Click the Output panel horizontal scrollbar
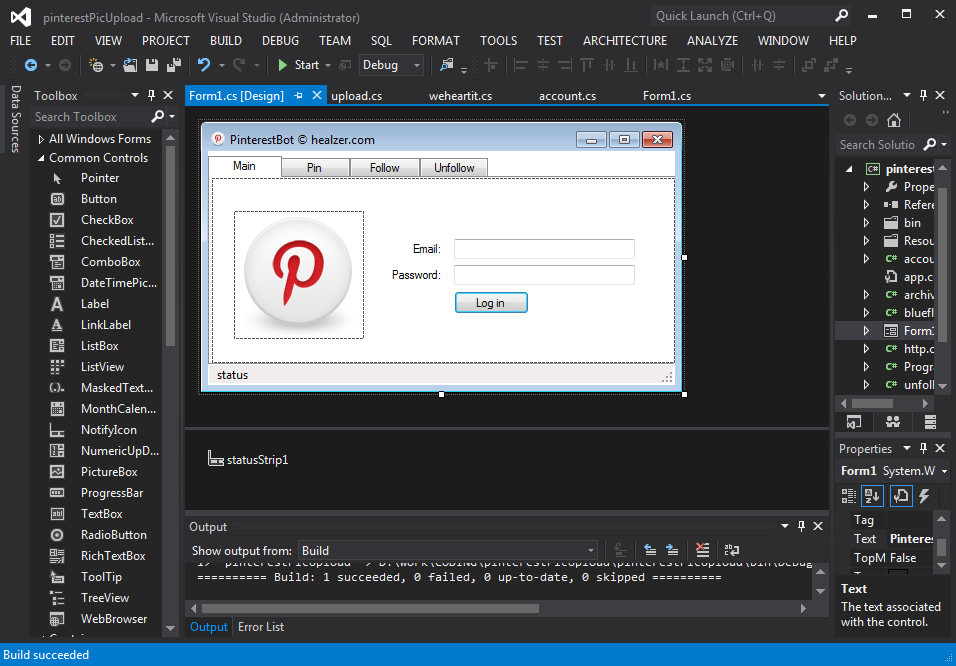Image resolution: width=956 pixels, height=666 pixels. (370, 608)
